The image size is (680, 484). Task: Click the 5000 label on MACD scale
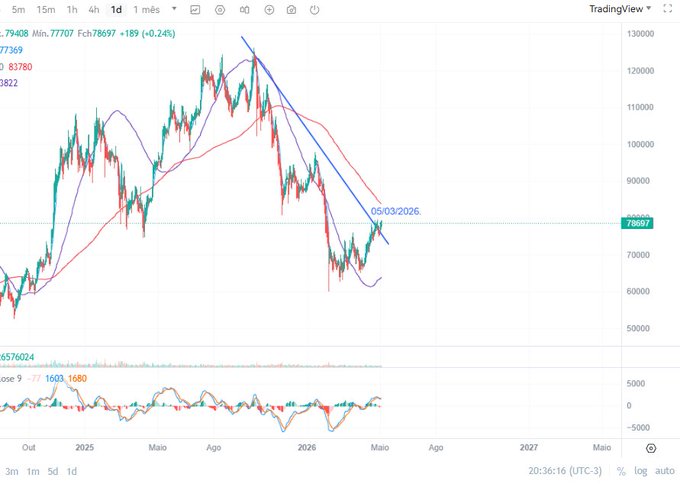636,383
